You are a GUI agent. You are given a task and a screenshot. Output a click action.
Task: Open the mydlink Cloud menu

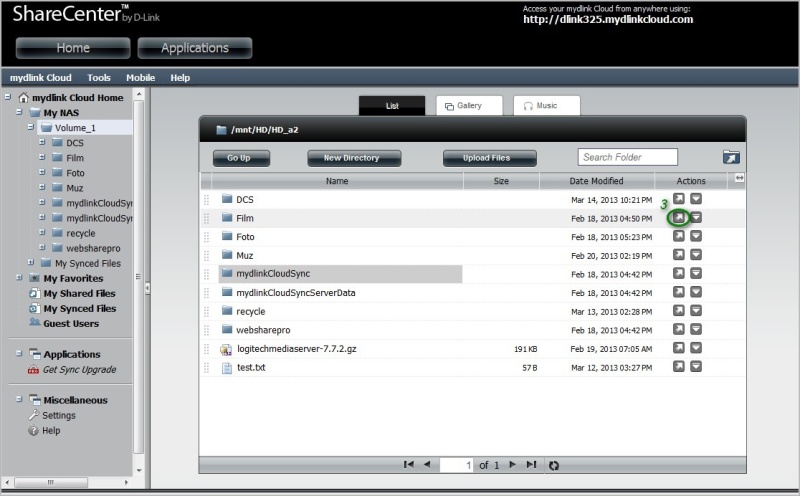point(41,78)
